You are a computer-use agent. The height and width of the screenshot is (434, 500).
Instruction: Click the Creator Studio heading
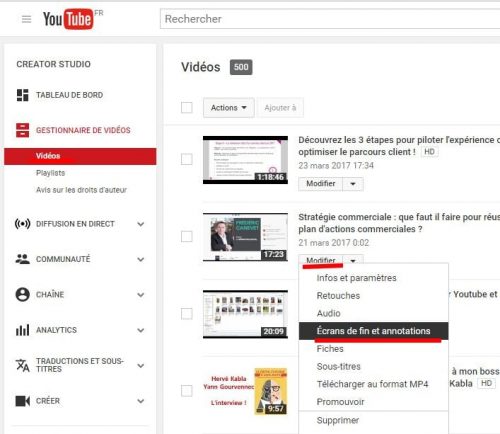click(53, 64)
